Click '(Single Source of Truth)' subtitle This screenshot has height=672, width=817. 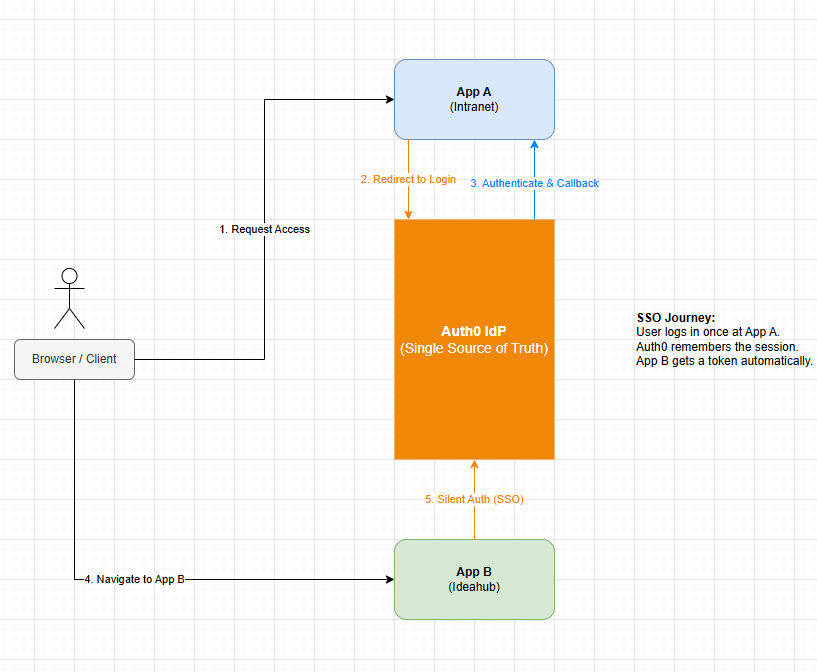coord(474,349)
